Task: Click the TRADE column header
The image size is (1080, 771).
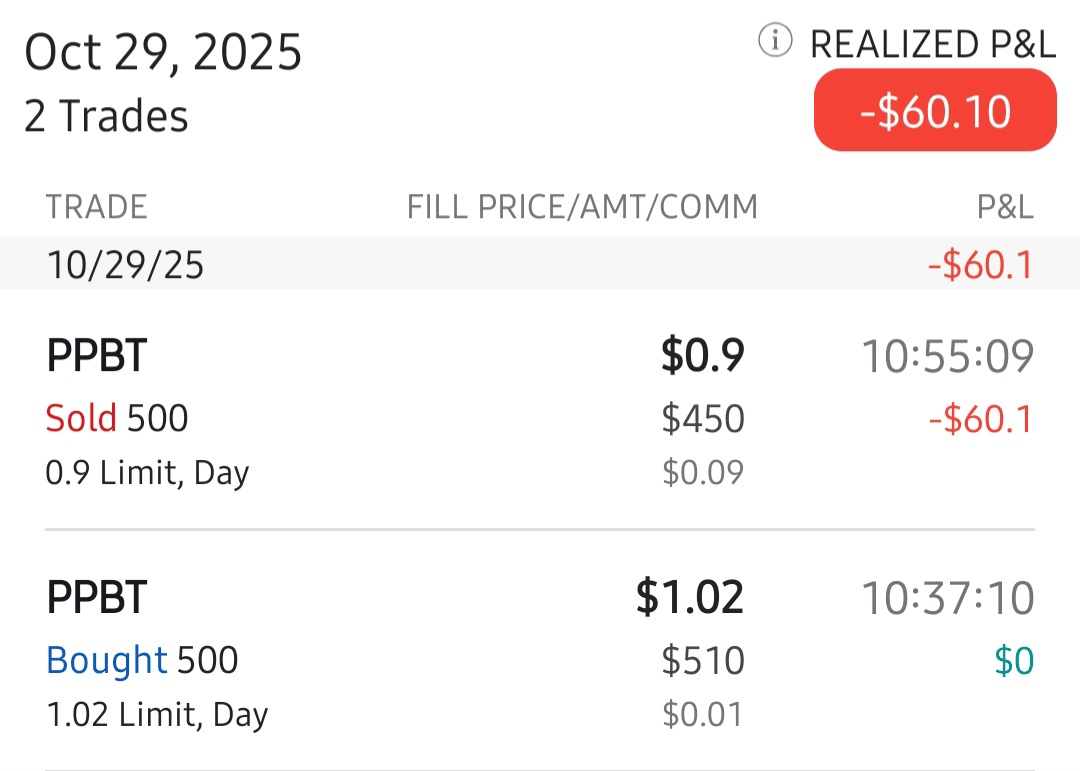Action: (96, 207)
